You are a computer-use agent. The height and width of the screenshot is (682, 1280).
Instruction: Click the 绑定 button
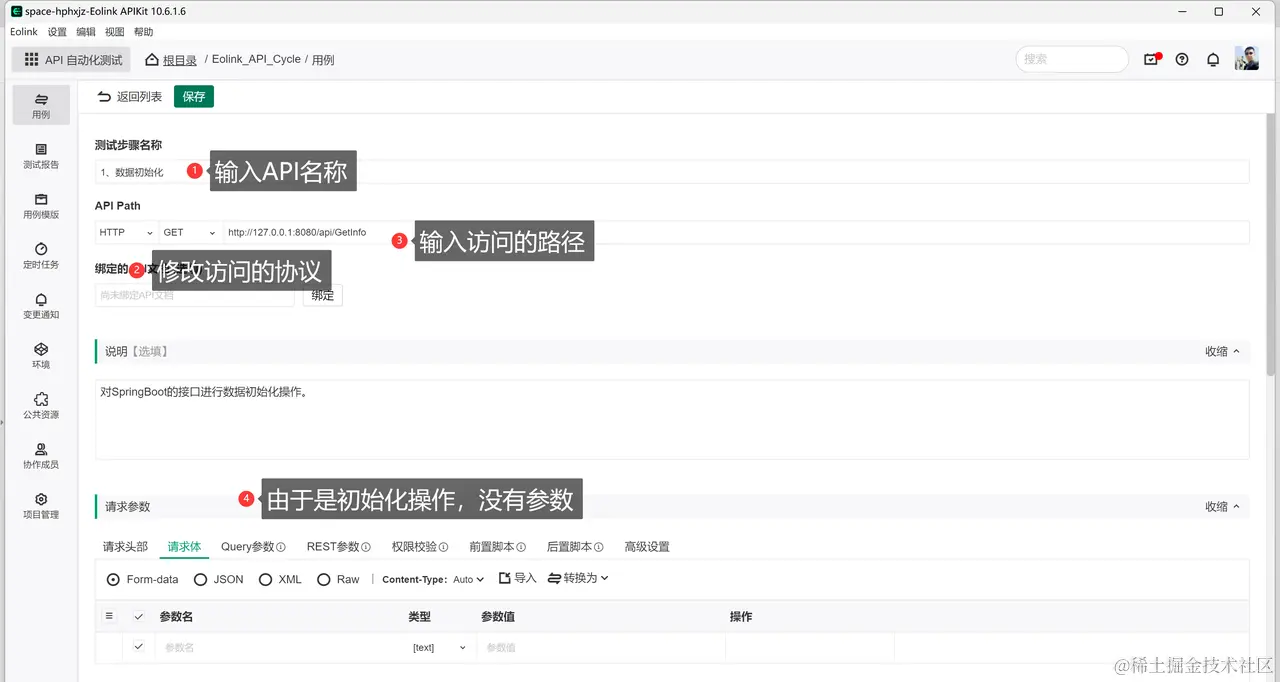point(323,295)
